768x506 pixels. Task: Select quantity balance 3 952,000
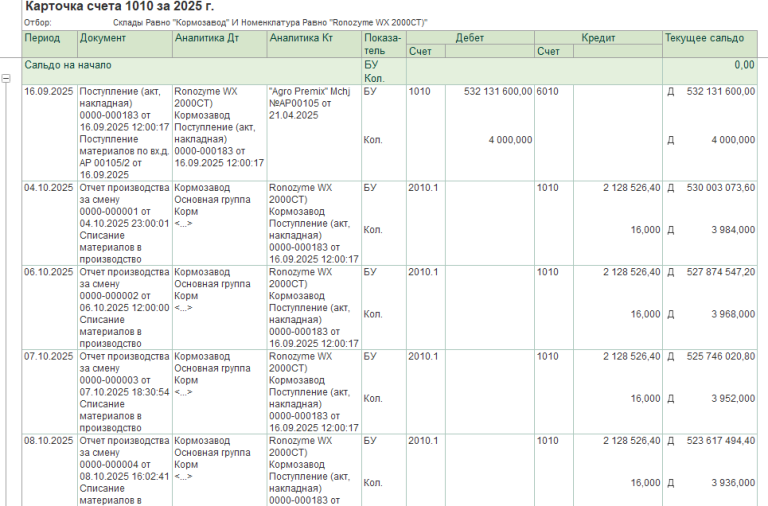733,399
